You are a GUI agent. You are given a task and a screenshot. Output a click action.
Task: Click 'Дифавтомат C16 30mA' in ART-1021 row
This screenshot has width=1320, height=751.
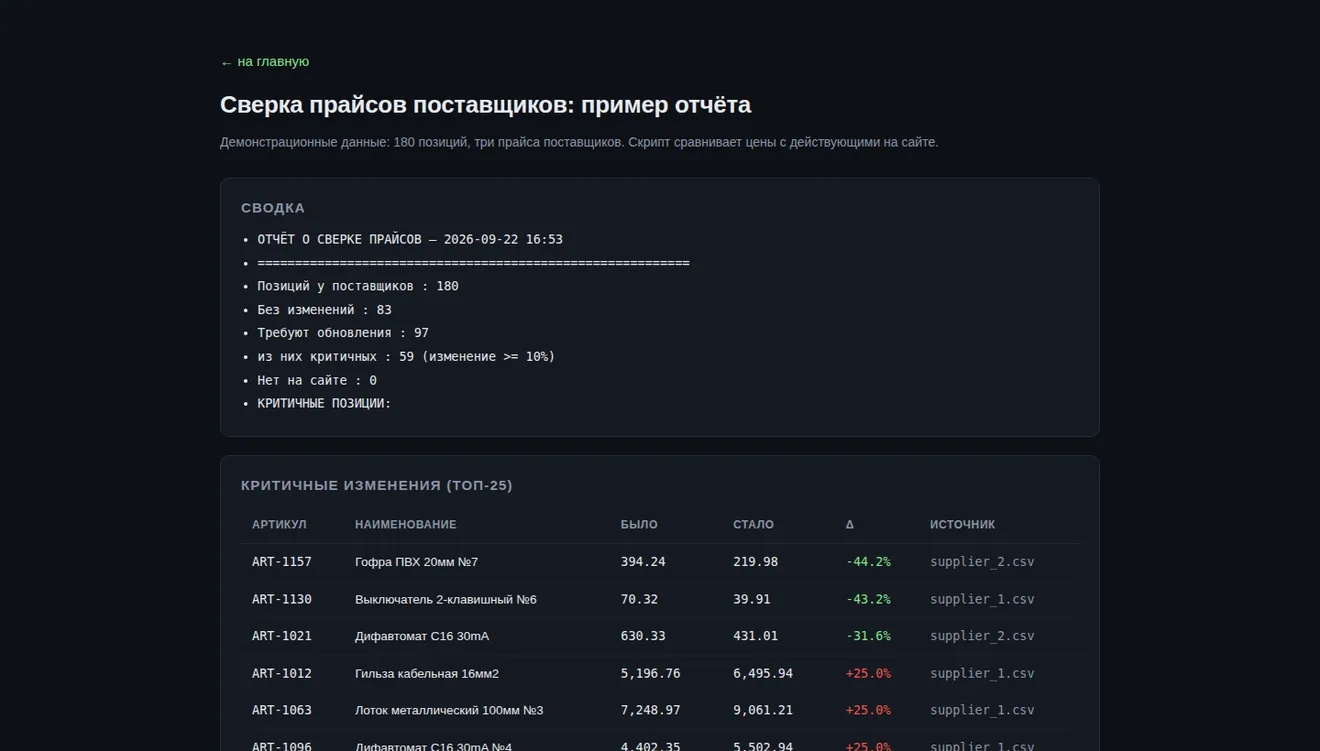pos(422,636)
